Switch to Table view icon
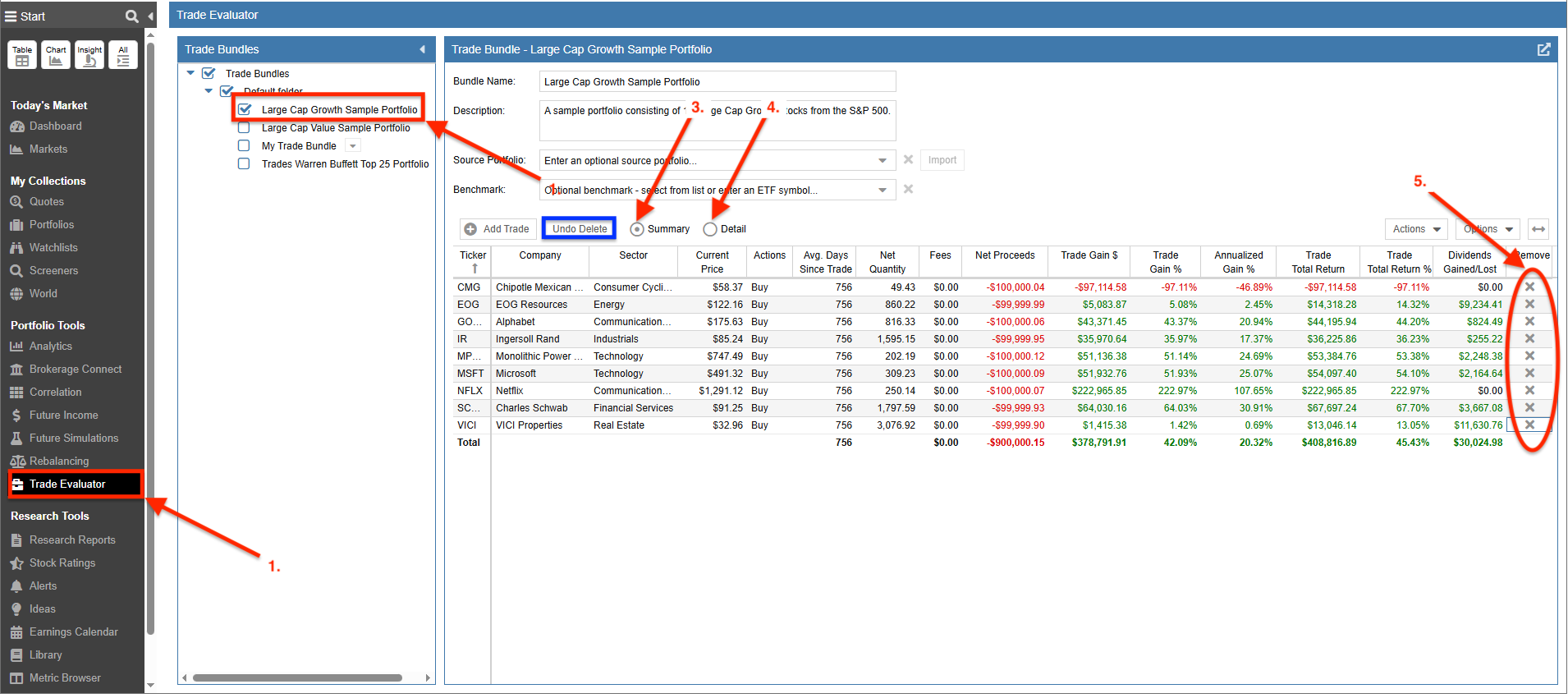The height and width of the screenshot is (698, 1568). pyautogui.click(x=22, y=55)
